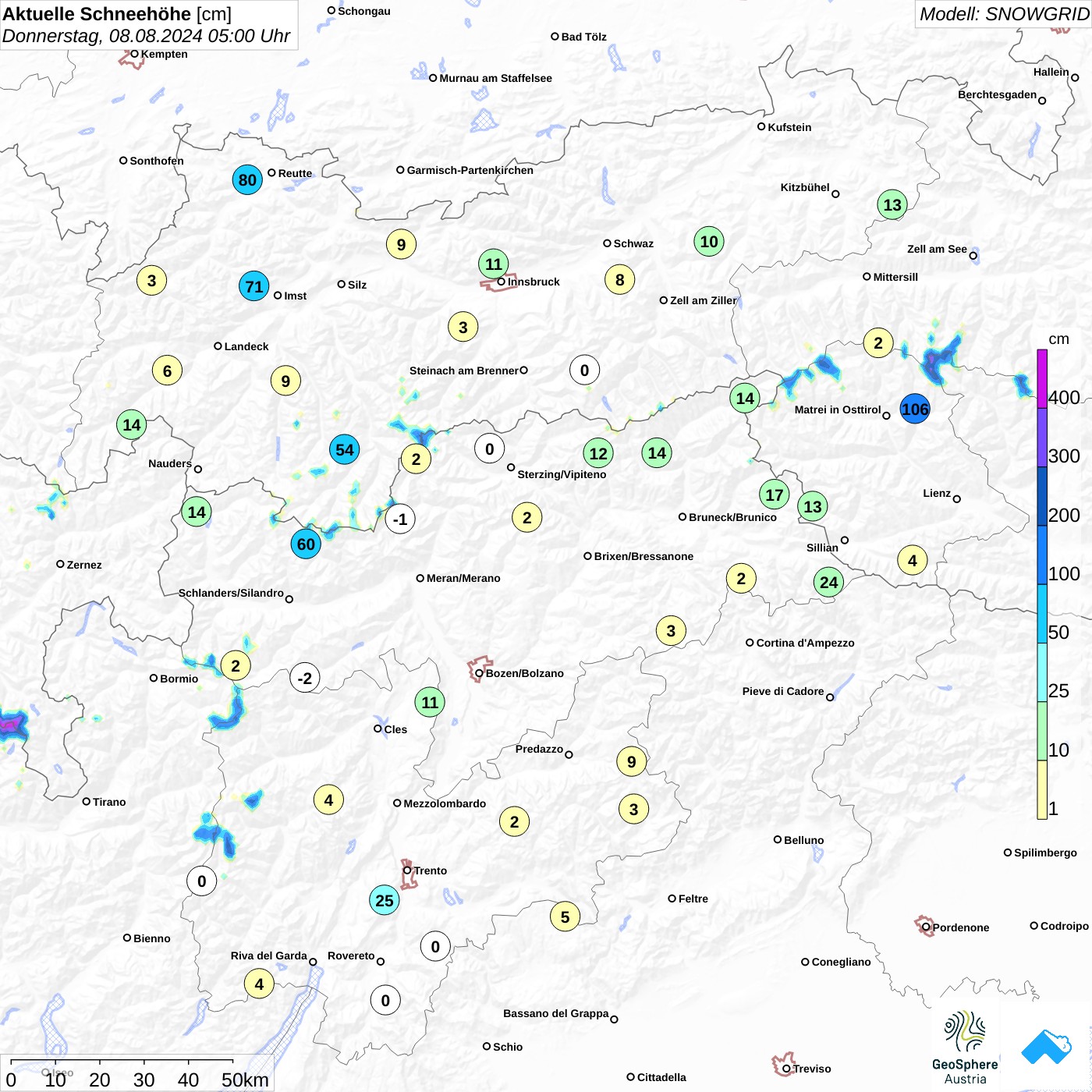Click the 54 cm snow depth marker
The height and width of the screenshot is (1092, 1092).
[x=344, y=449]
